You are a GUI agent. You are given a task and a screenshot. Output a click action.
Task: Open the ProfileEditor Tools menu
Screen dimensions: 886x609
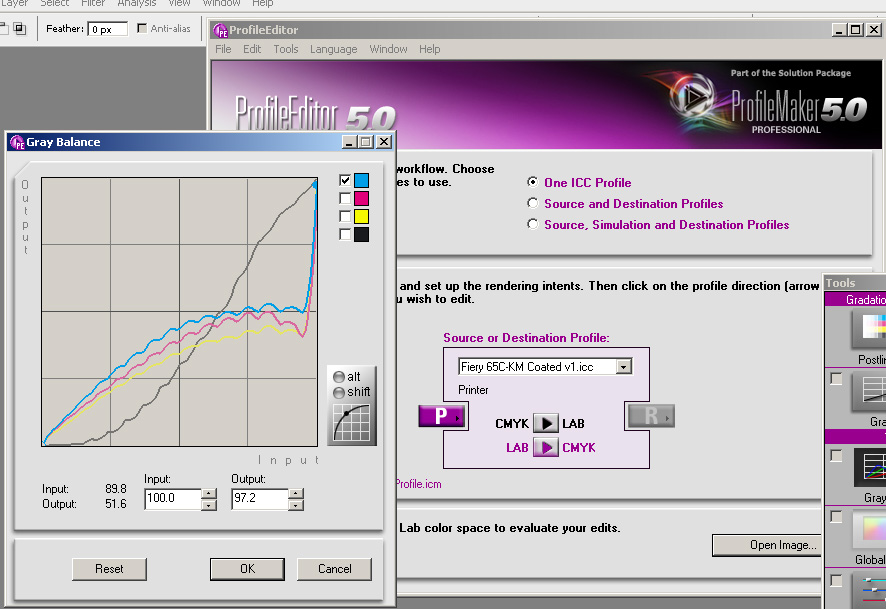point(286,49)
